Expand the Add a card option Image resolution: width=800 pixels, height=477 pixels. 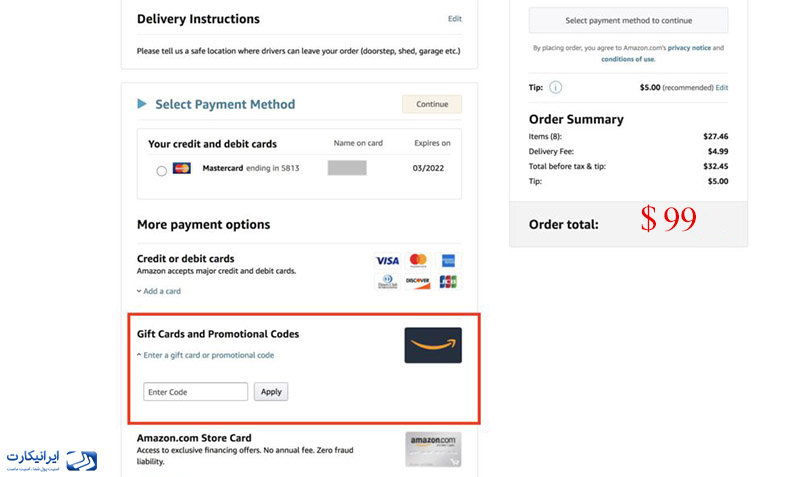(159, 291)
